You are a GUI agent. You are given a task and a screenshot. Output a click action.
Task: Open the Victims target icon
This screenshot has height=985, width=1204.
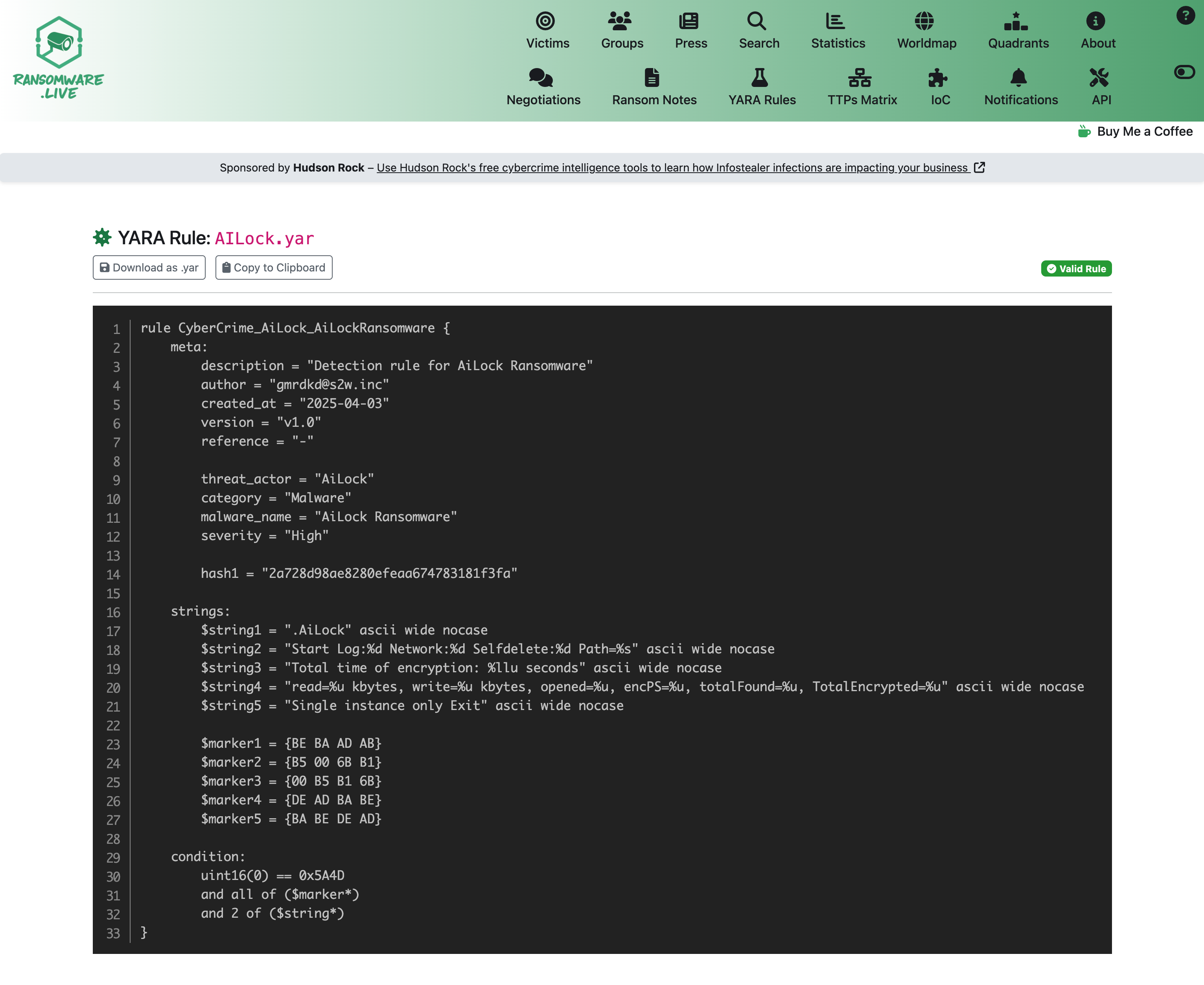[x=545, y=22]
